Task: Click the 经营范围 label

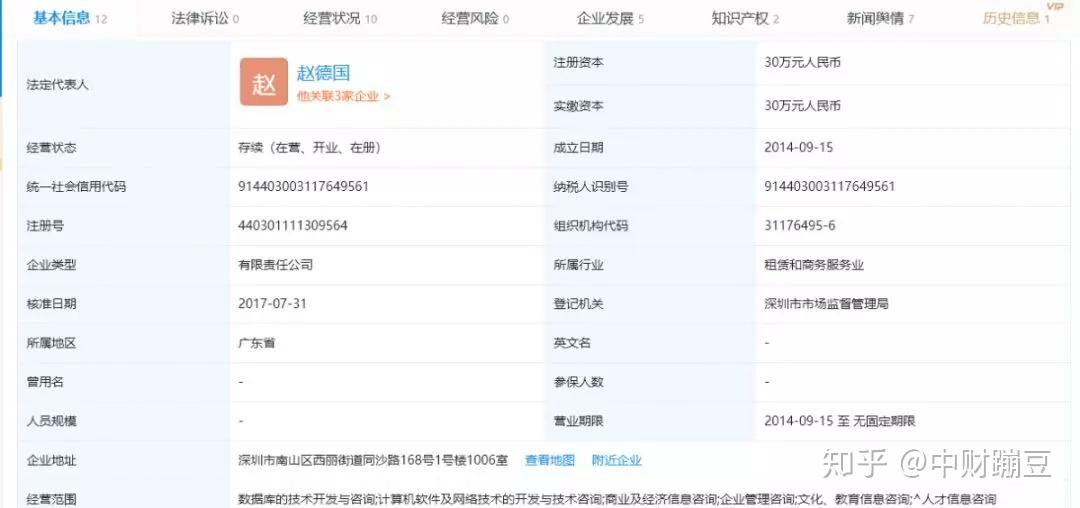Action: [51, 499]
